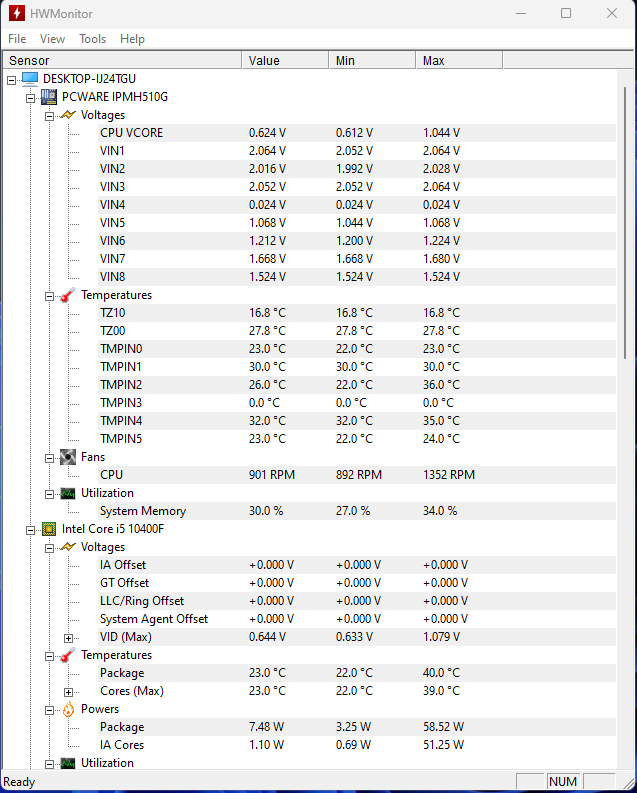Viewport: 637px width, 793px height.
Task: Select the TMPIN5 temperature row
Action: (357, 438)
